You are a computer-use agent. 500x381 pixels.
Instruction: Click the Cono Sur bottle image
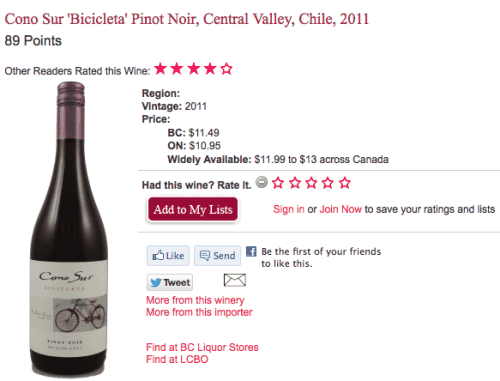tap(69, 229)
